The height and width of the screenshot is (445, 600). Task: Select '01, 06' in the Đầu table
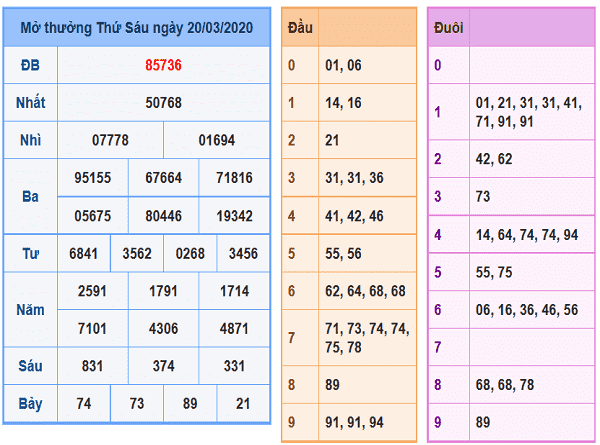tap(343, 65)
